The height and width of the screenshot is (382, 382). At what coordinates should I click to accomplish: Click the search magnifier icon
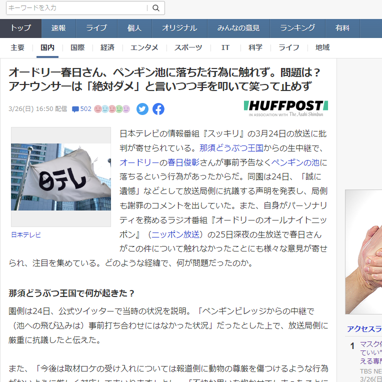(156, 8)
